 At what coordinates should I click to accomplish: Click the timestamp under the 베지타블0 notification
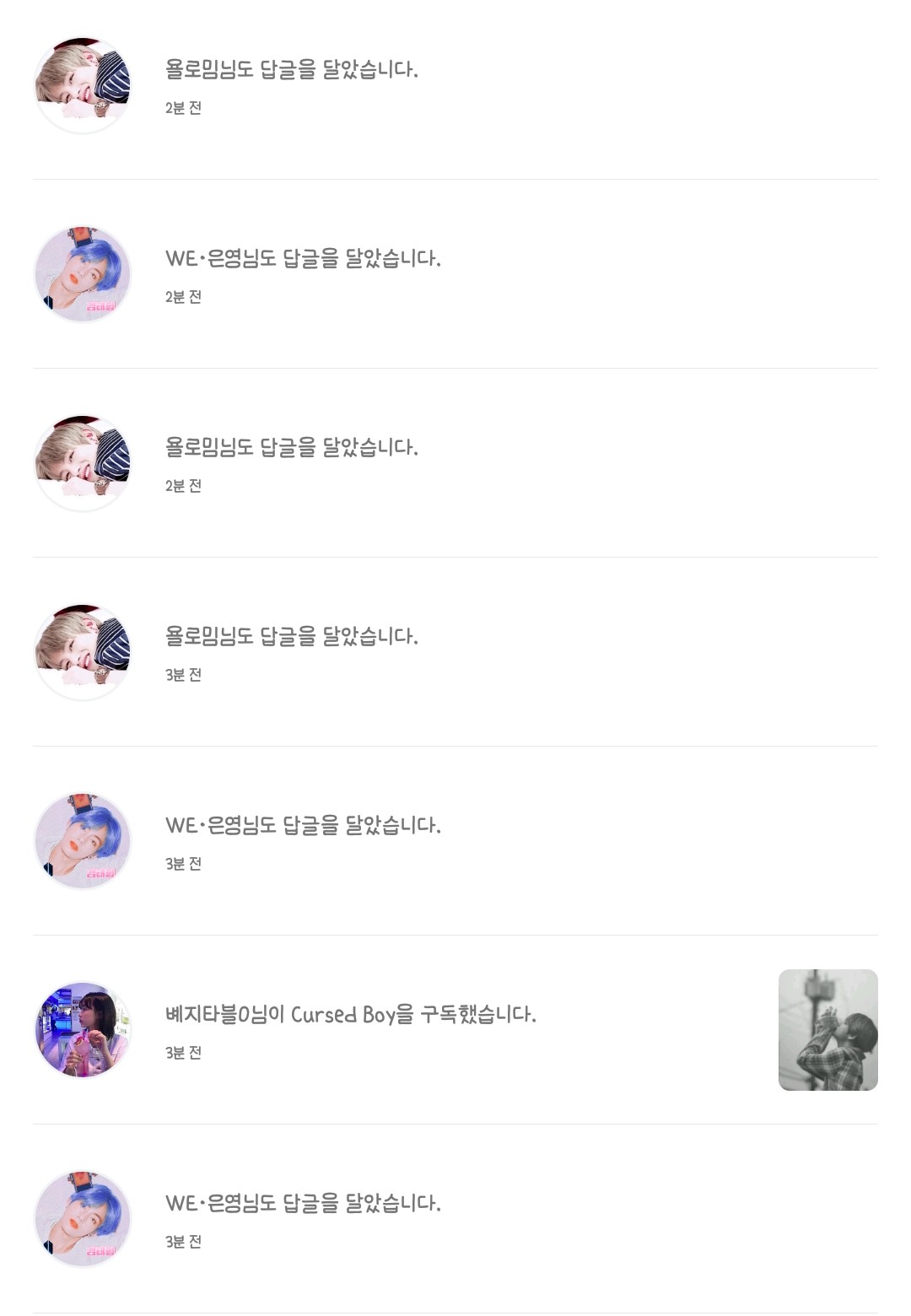coord(183,1053)
